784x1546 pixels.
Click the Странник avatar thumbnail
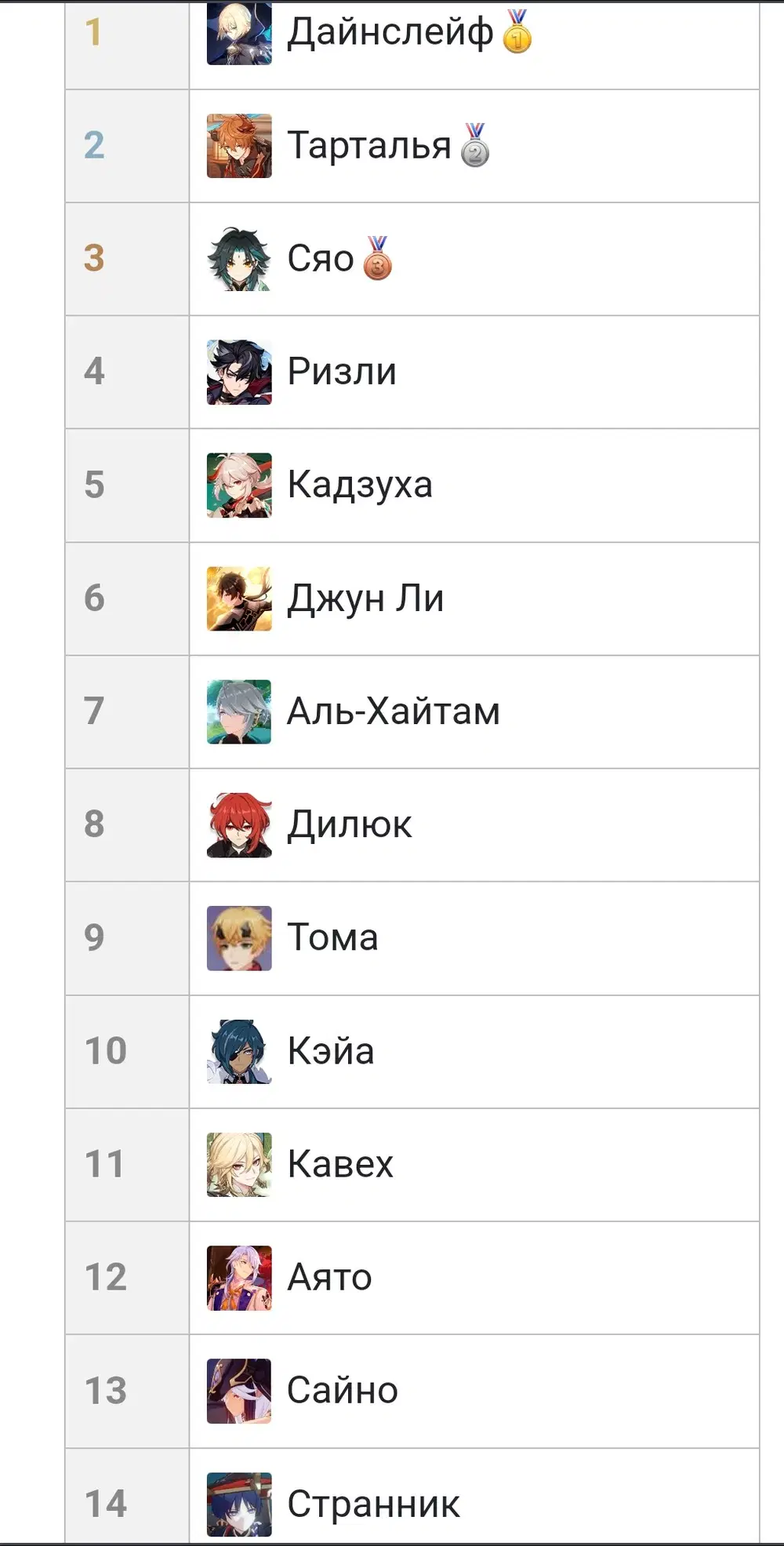(239, 1504)
